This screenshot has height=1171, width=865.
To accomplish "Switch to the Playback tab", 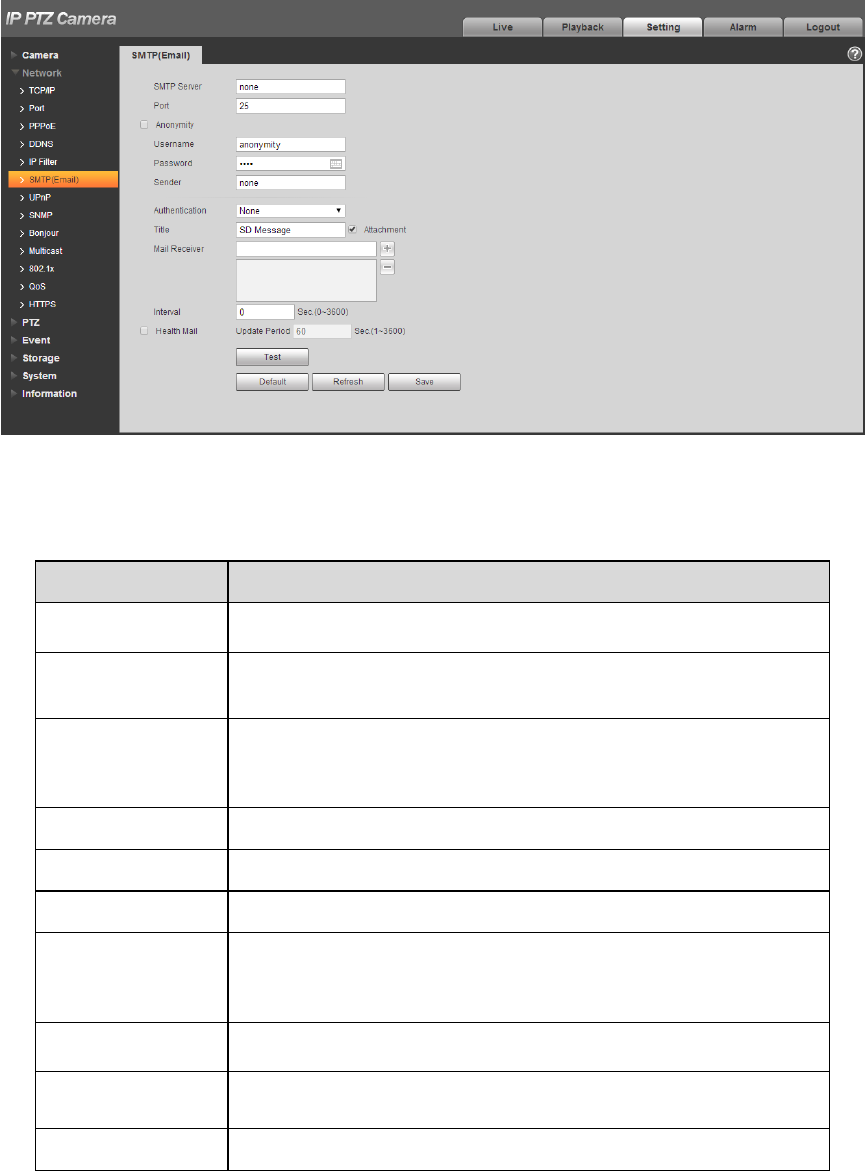I will pos(583,27).
